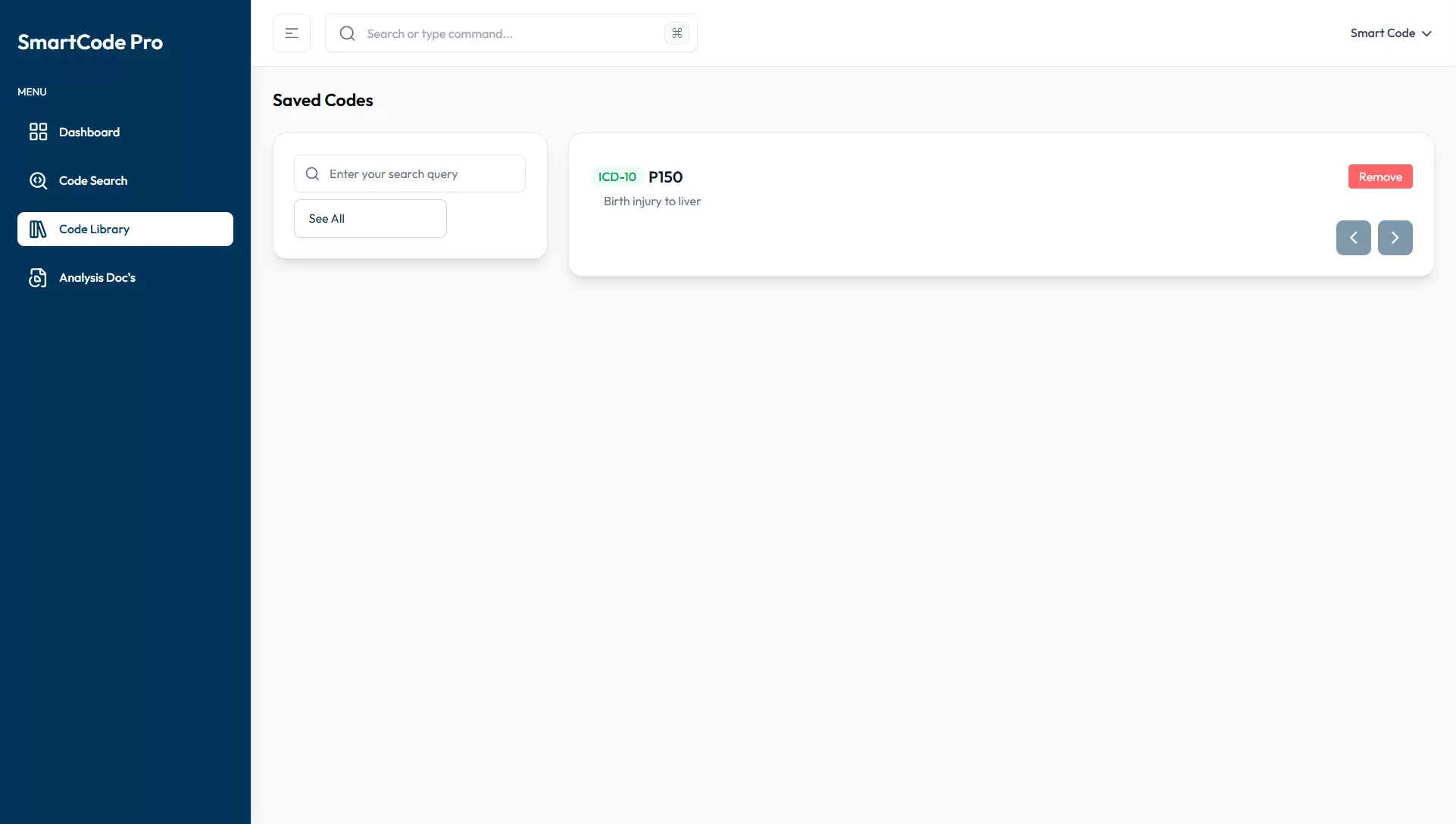Click the SmartCode Pro logo text
Image resolution: width=1456 pixels, height=824 pixels.
pos(90,42)
